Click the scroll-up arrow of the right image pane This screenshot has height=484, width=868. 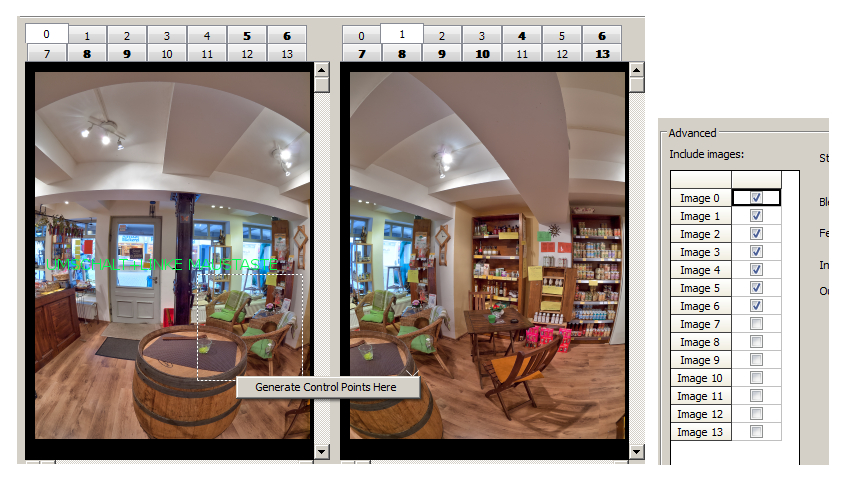click(636, 70)
